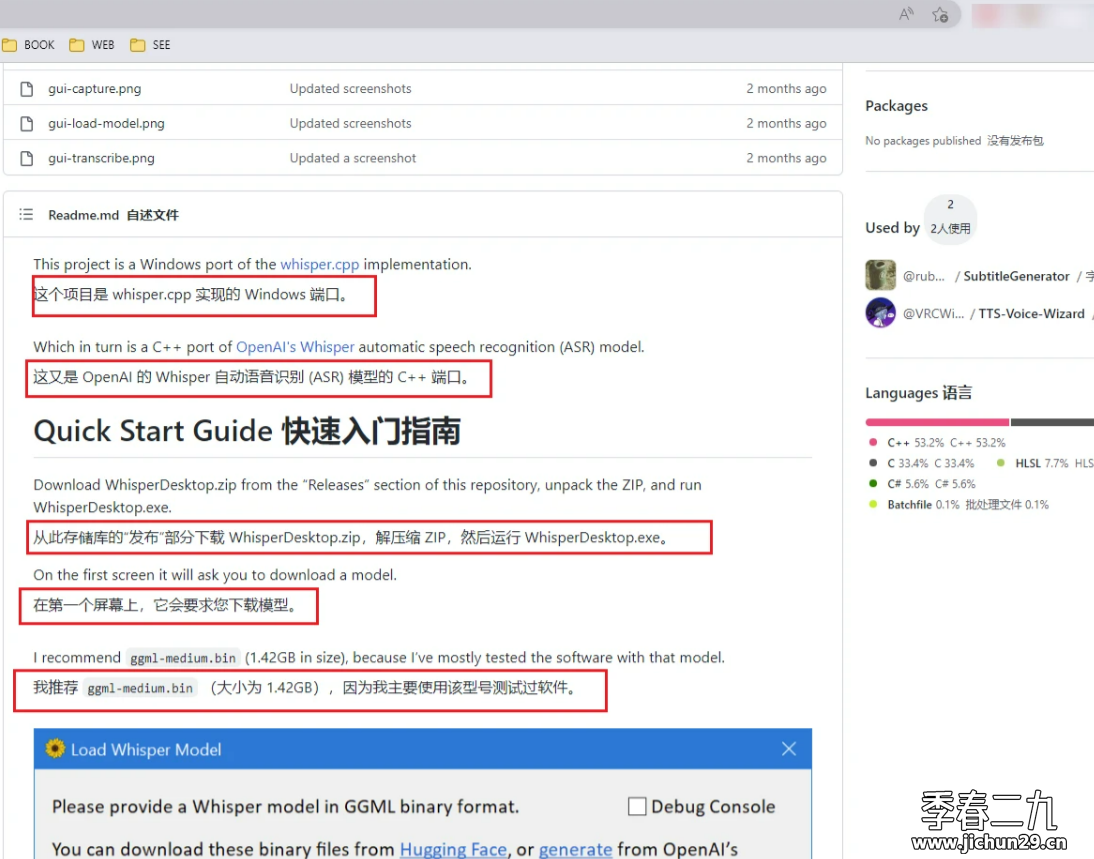The image size is (1094, 859).
Task: Click the read aloud icon in address bar
Action: (906, 14)
